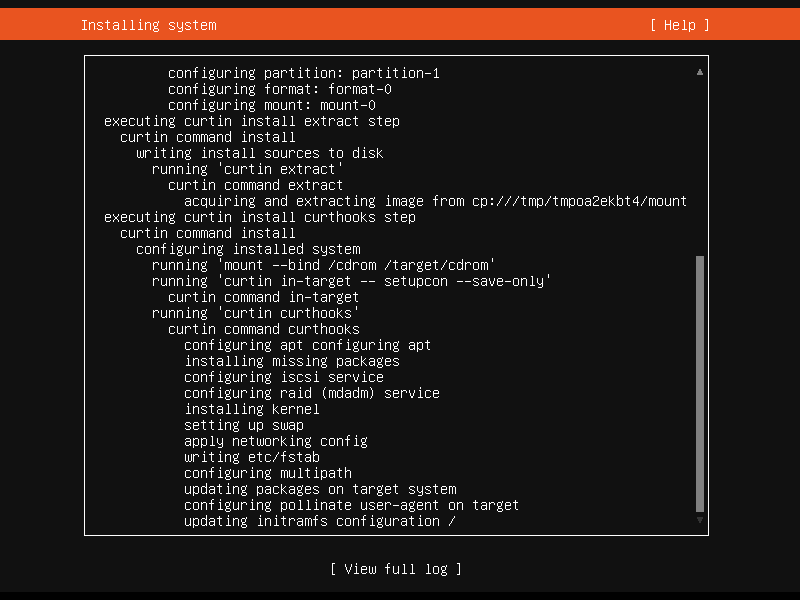Click 'executing curtin install curthooks step' line
Viewport: 800px width, 600px height.
(259, 217)
